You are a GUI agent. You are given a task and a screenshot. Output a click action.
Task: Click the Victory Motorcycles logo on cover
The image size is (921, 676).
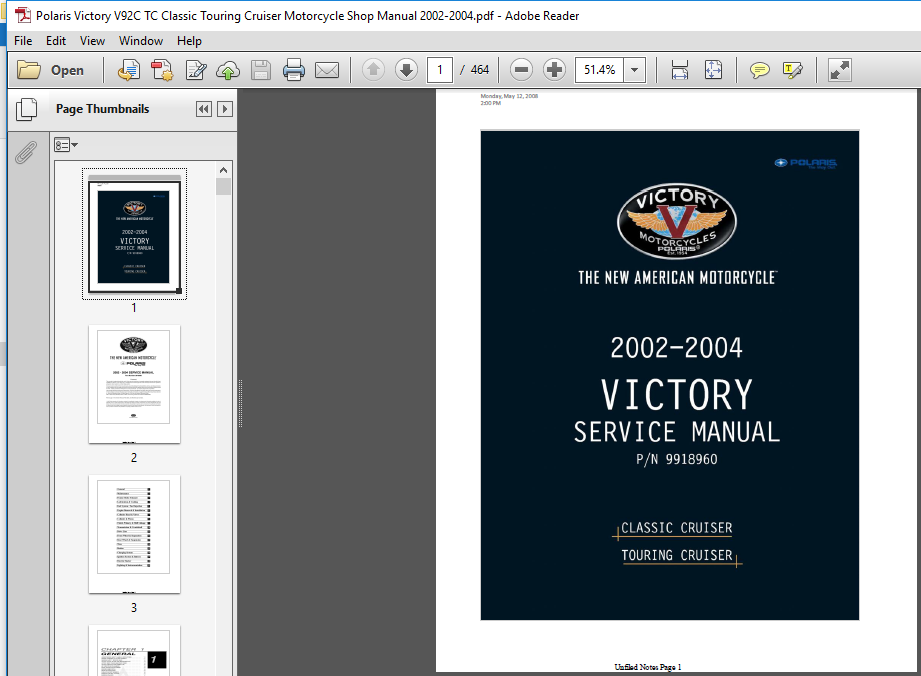point(677,221)
